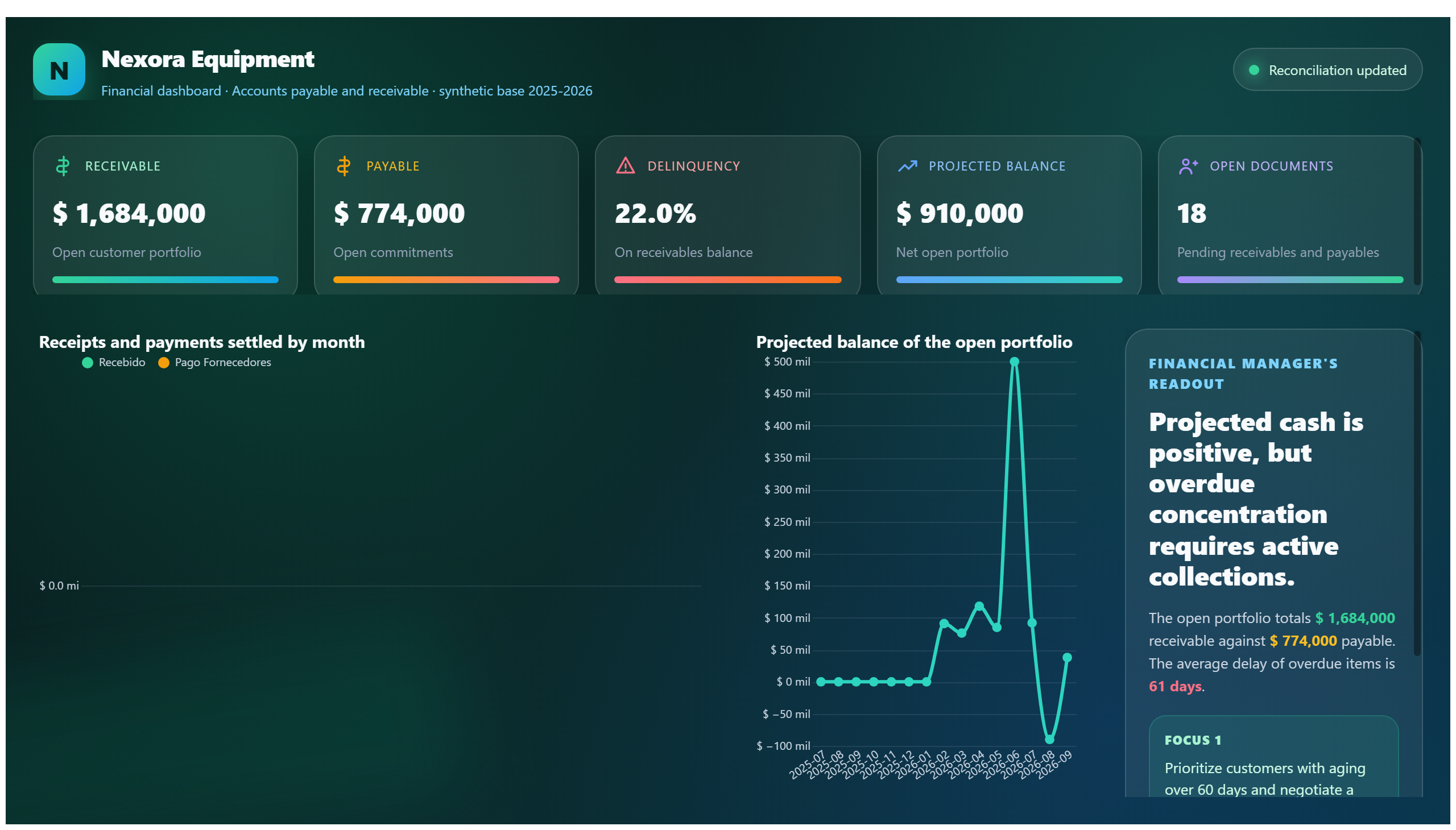This screenshot has height=830, width=1456.
Task: Select the Delinquency 22.0% card
Action: coord(727,215)
